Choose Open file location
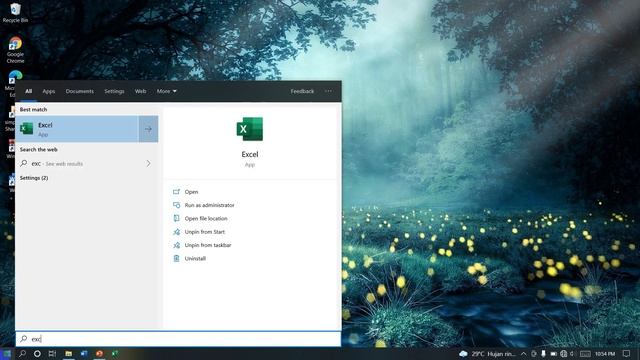The width and height of the screenshot is (640, 360). pyautogui.click(x=206, y=219)
